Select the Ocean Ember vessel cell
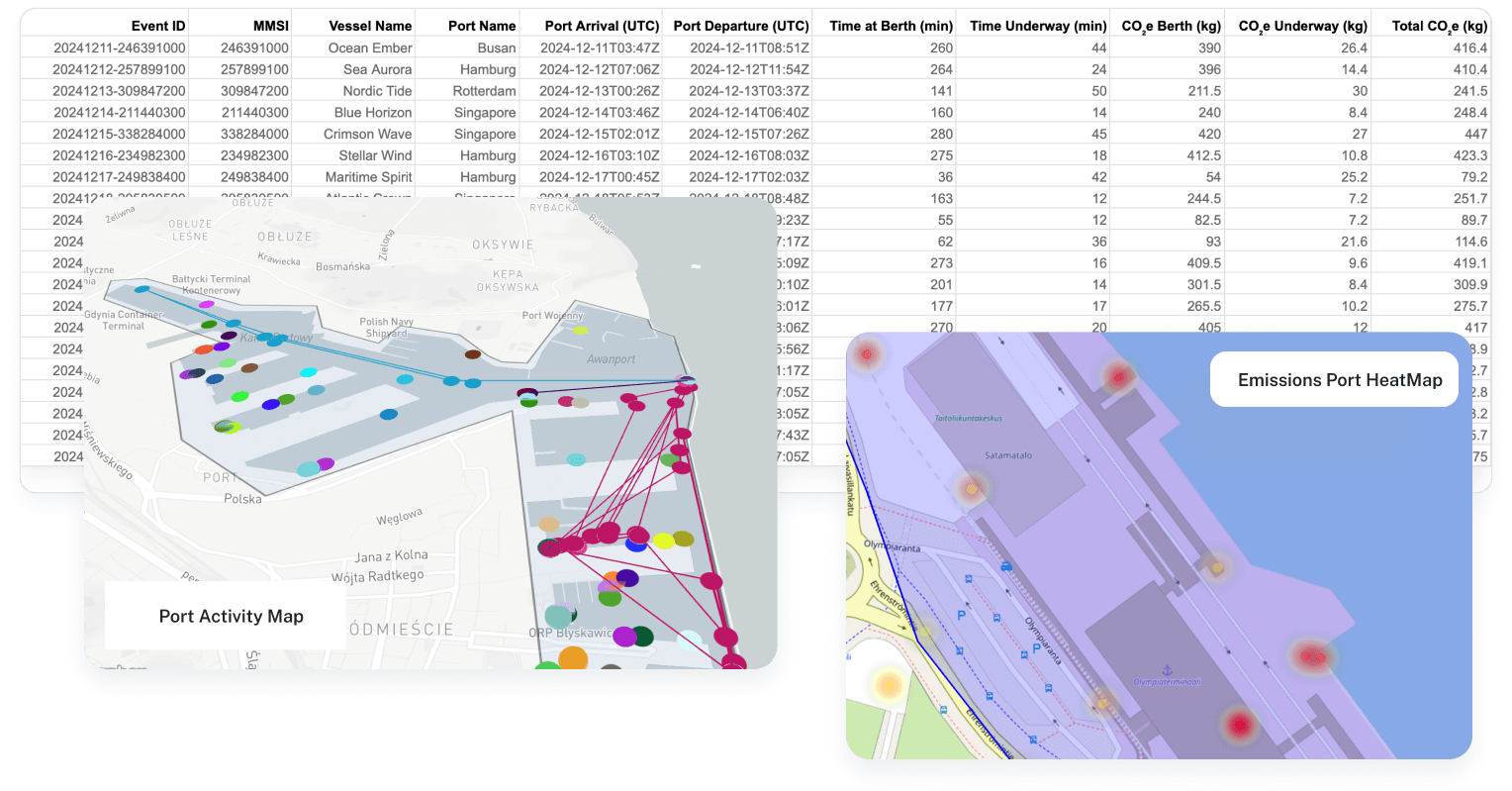Image resolution: width=1512 pixels, height=791 pixels. pyautogui.click(x=370, y=48)
